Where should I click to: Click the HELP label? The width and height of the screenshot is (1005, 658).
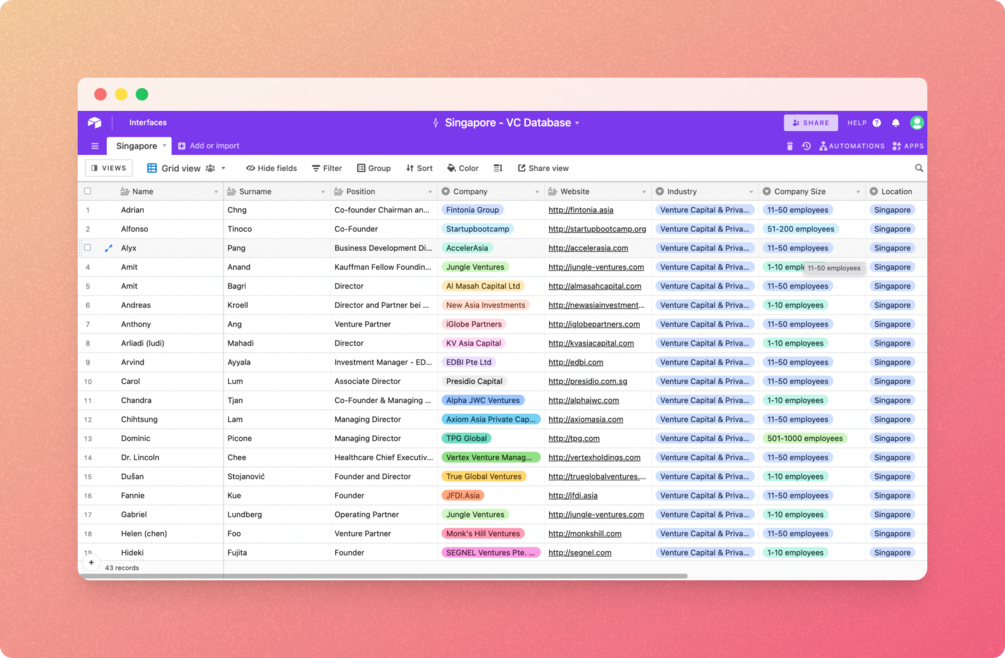857,122
